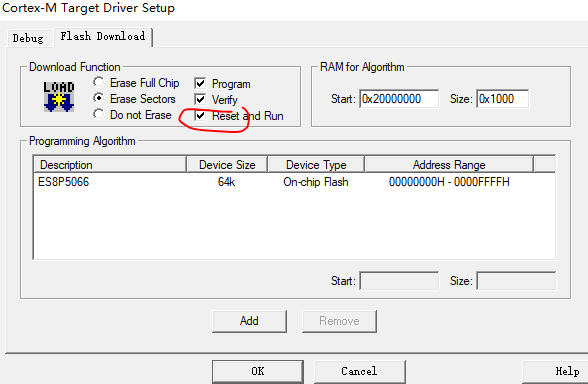Choose the Do not Erase option
The image size is (588, 384).
click(x=99, y=114)
